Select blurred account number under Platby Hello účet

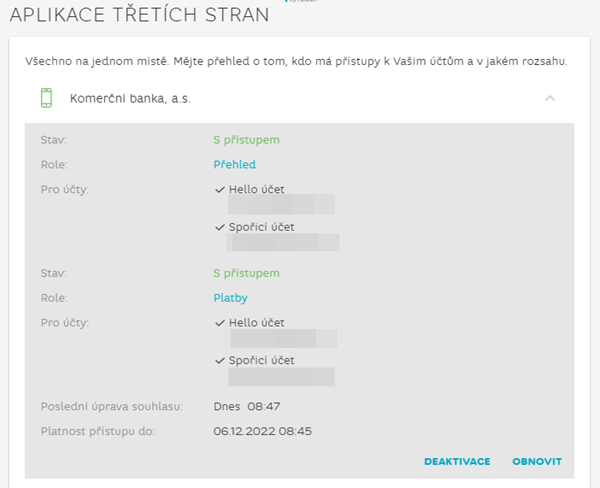284,338
